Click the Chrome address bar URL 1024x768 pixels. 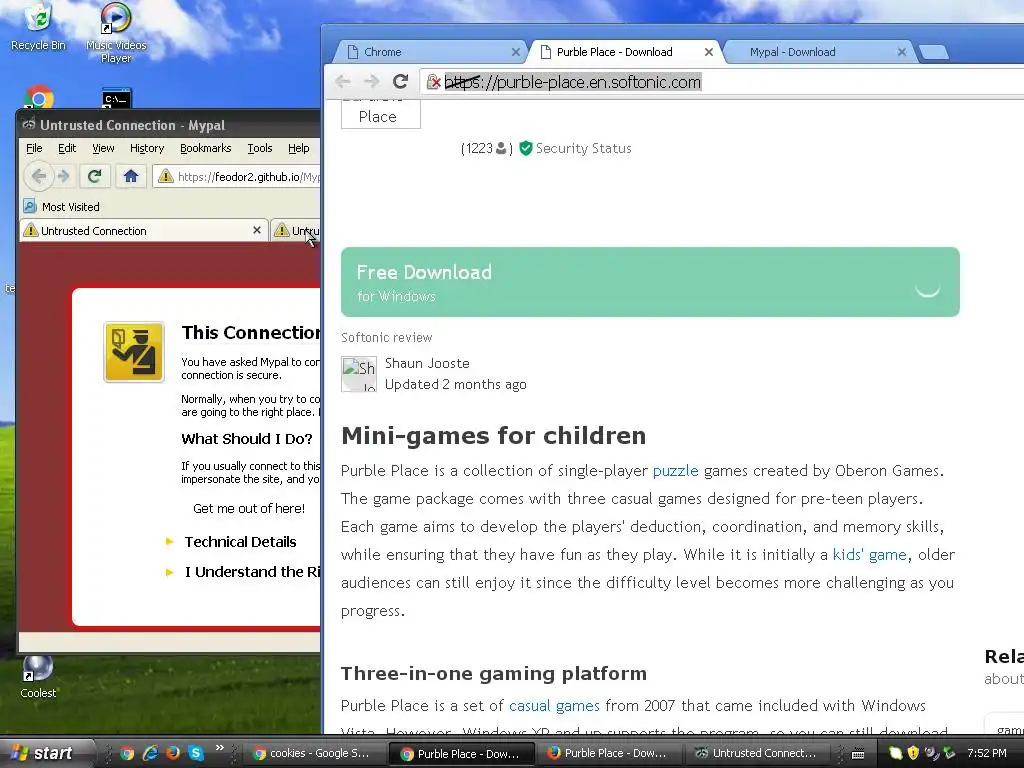[x=573, y=82]
